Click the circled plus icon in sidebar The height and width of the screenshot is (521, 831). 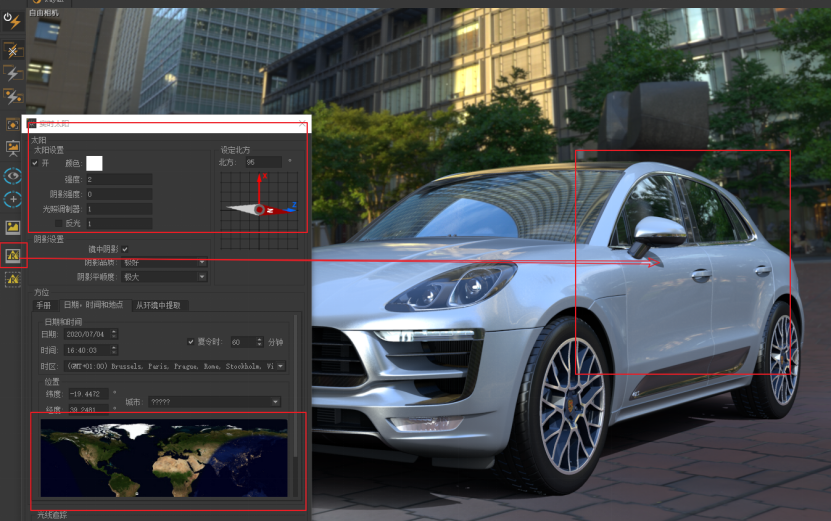coord(13,199)
